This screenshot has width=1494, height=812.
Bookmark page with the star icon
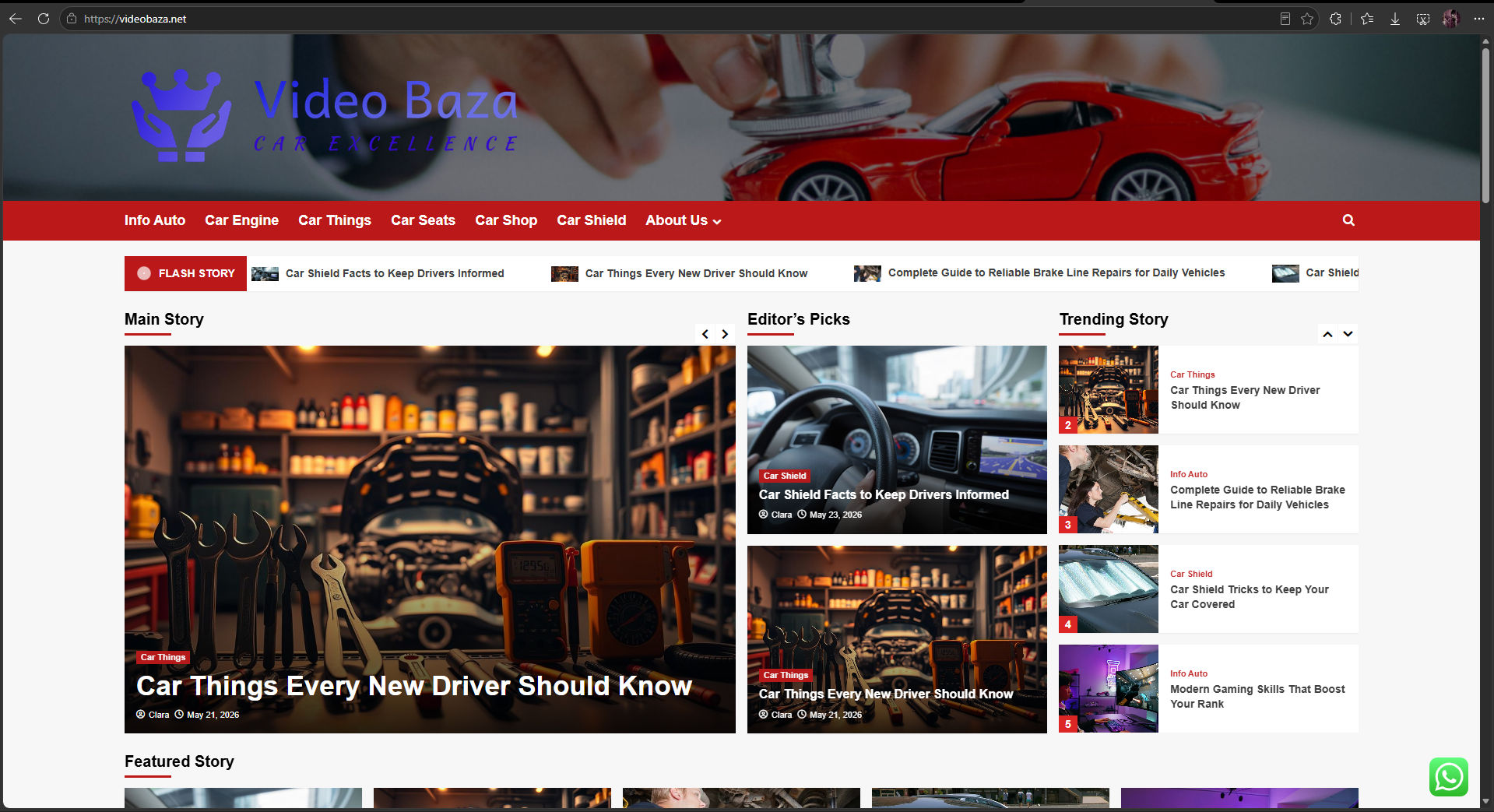tap(1307, 19)
